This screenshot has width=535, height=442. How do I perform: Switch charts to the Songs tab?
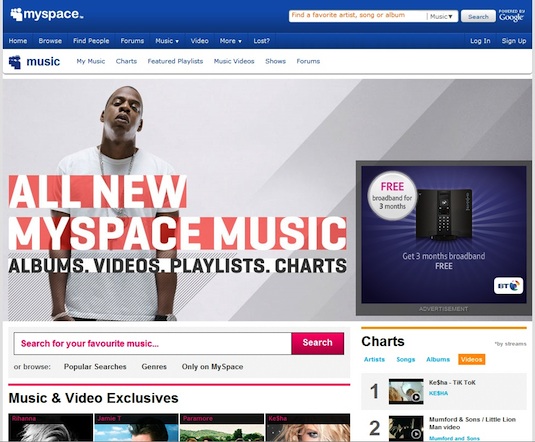click(406, 359)
